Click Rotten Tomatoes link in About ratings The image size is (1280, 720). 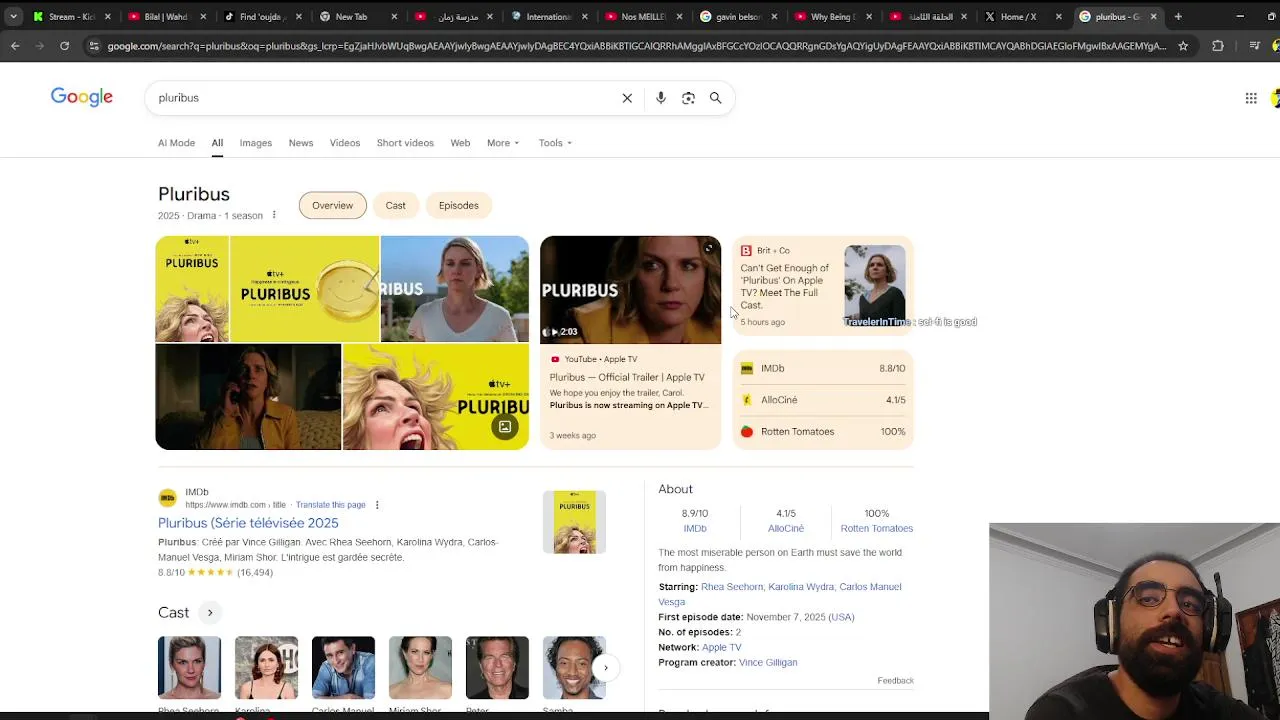(876, 528)
